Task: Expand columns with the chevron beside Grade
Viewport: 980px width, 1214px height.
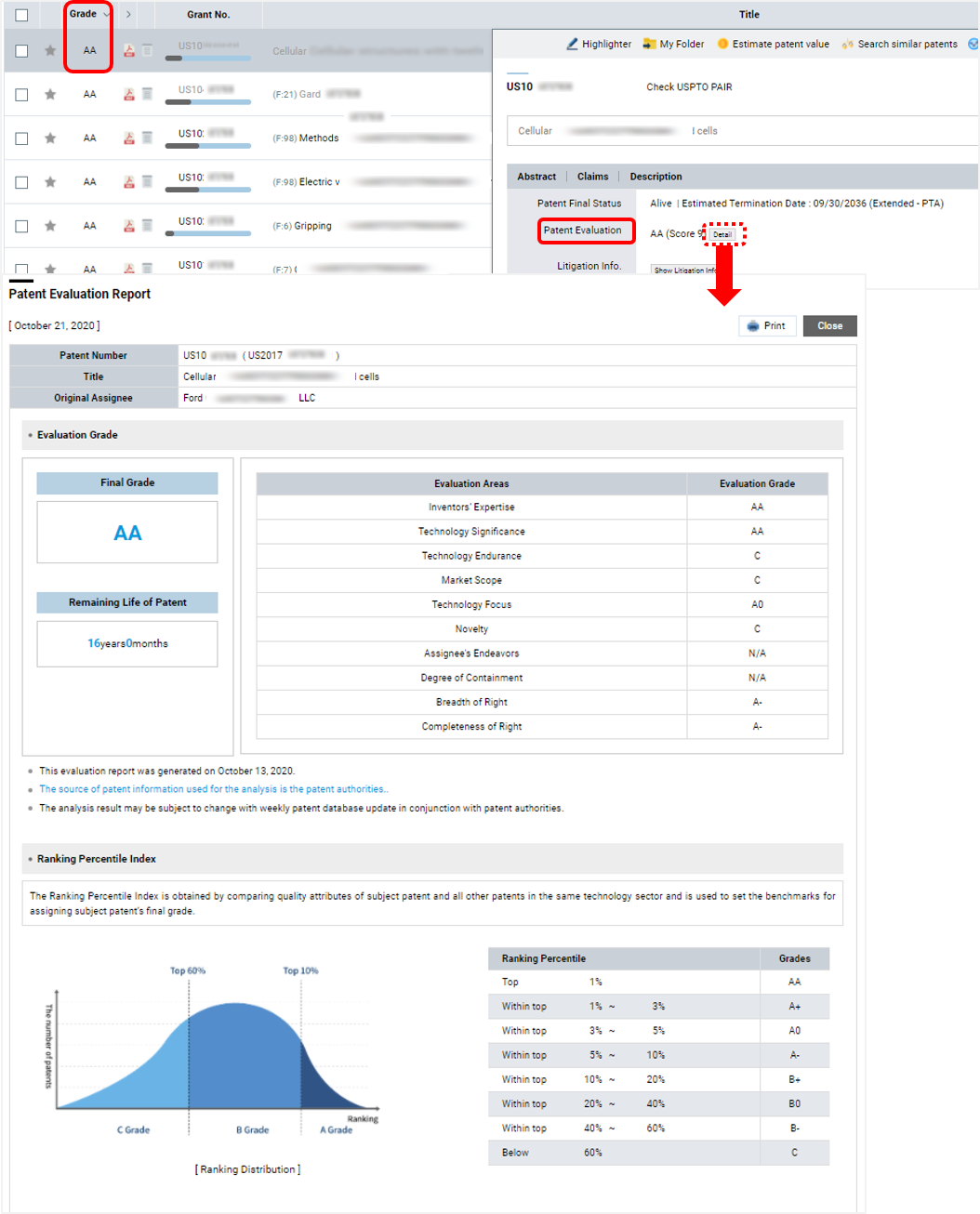Action: [128, 15]
